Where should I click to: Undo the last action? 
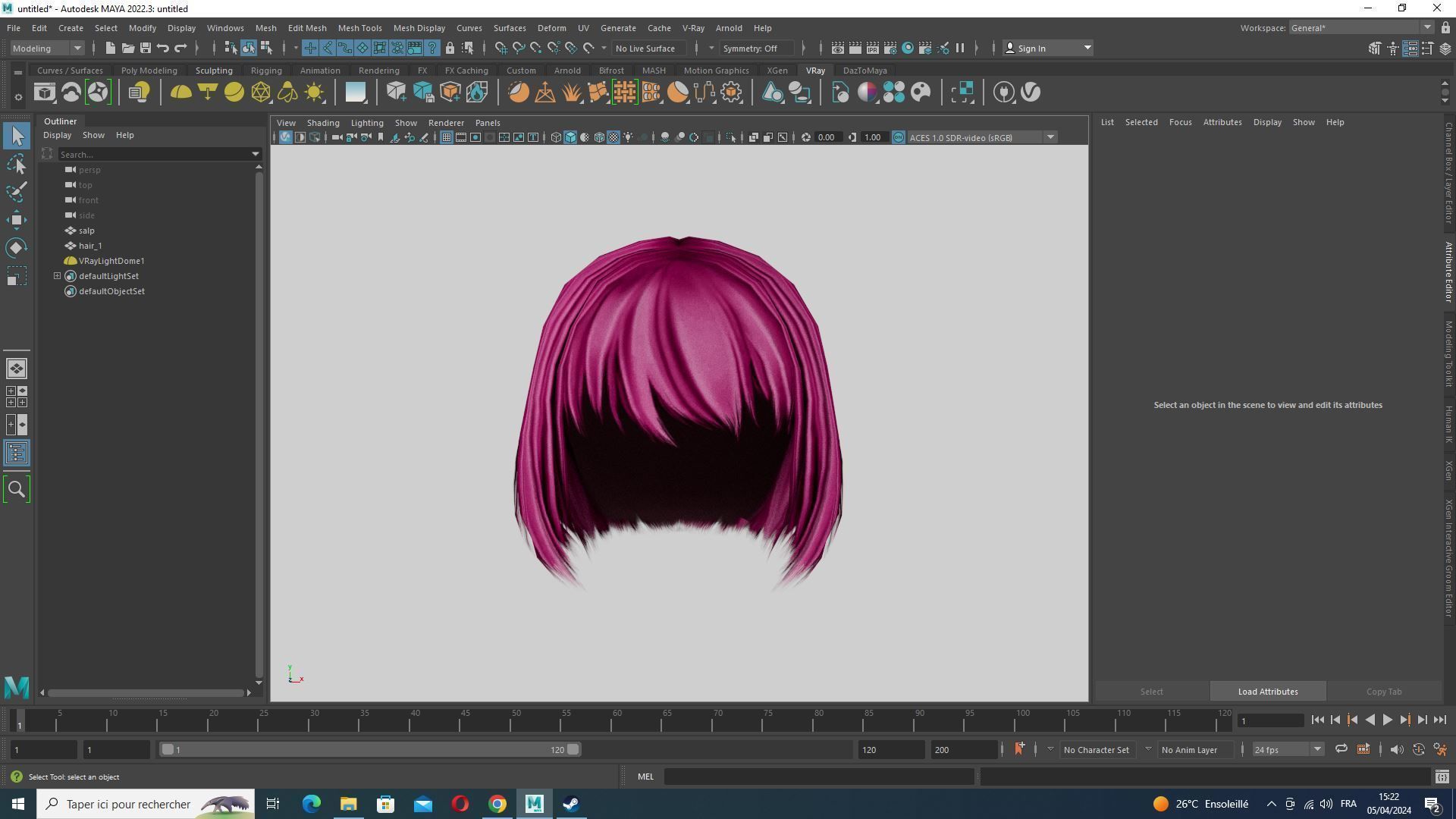162,48
